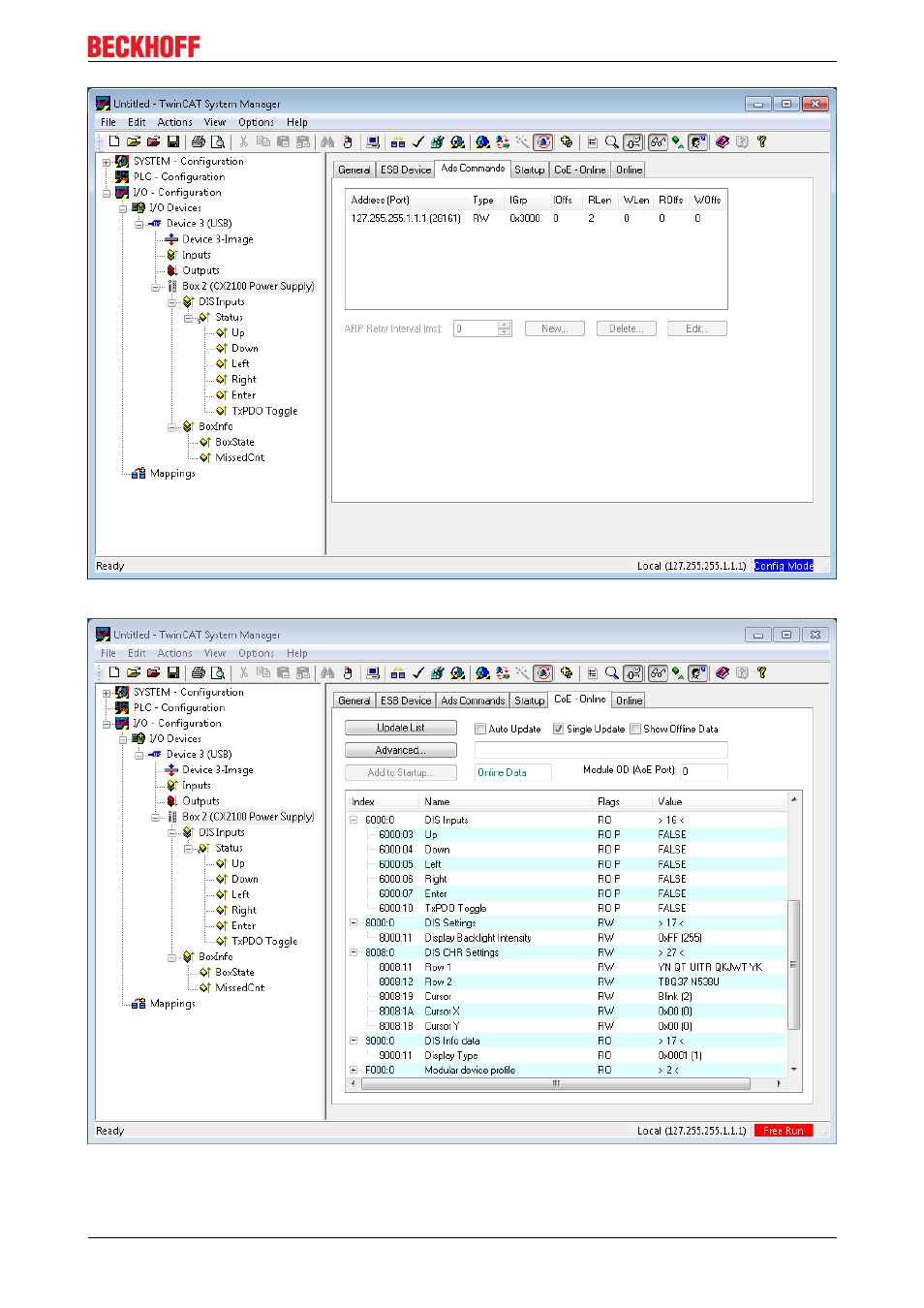This screenshot has height=1308, width=924.
Task: Enable the Auto Update checkbox
Action: point(480,729)
